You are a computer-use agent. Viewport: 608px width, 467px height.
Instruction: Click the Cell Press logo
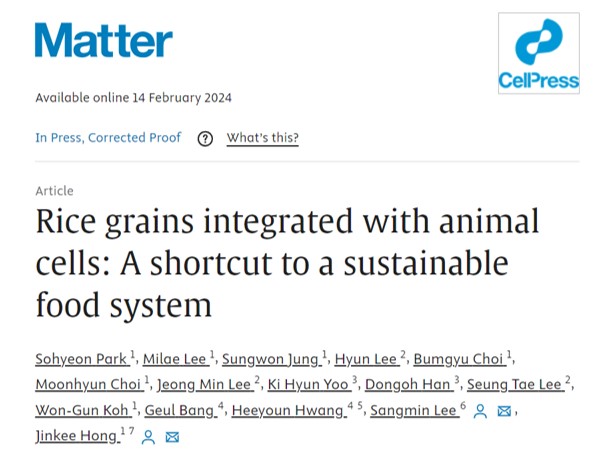coord(539,53)
